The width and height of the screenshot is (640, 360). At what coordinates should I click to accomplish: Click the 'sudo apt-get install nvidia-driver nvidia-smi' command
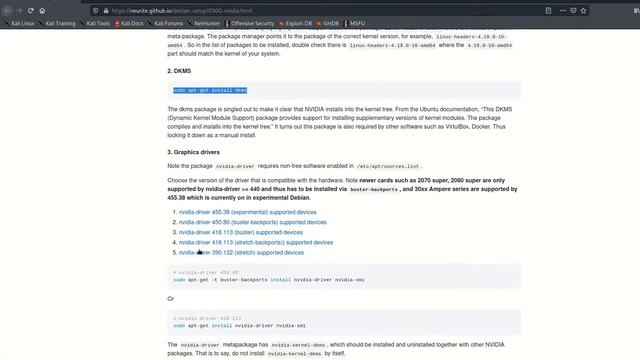click(x=239, y=326)
